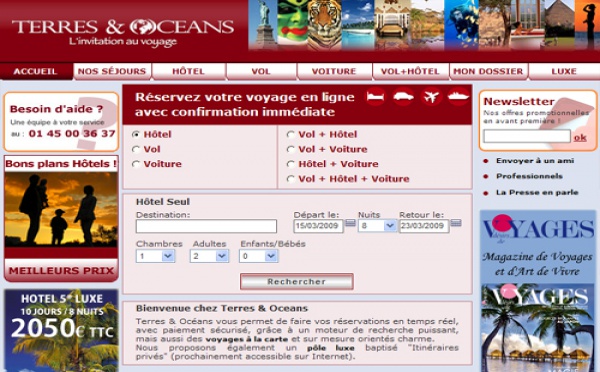The image size is (600, 372).
Task: Select the Voiture radio option
Action: 135,164
